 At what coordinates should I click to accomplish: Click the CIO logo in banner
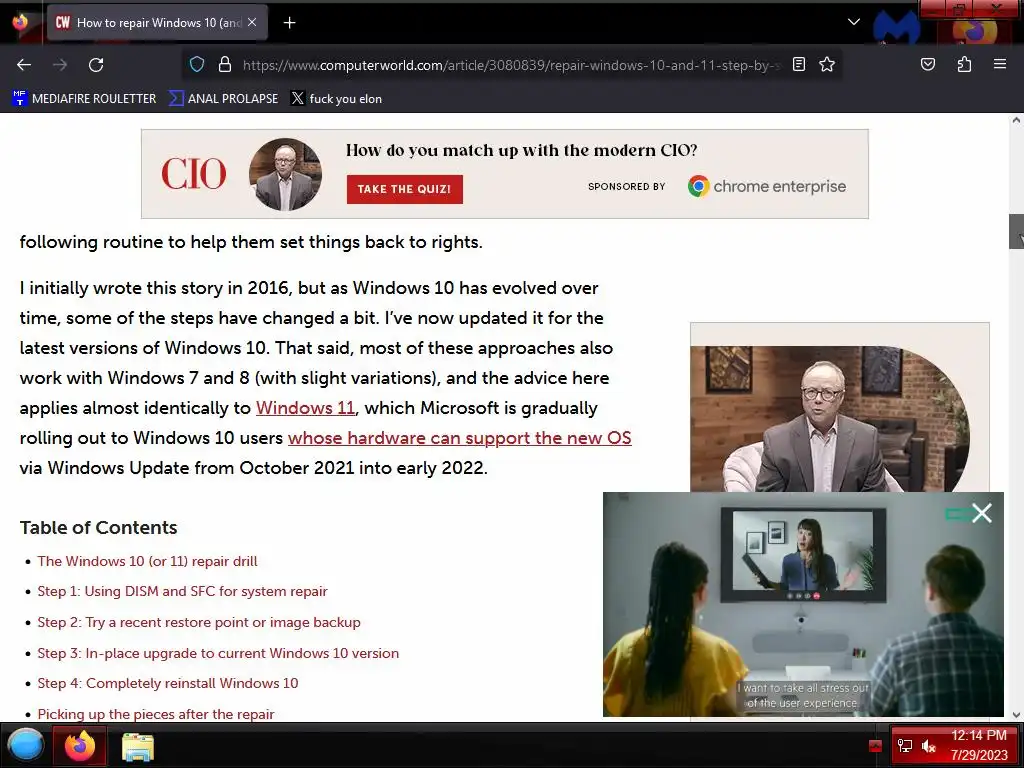tap(193, 174)
